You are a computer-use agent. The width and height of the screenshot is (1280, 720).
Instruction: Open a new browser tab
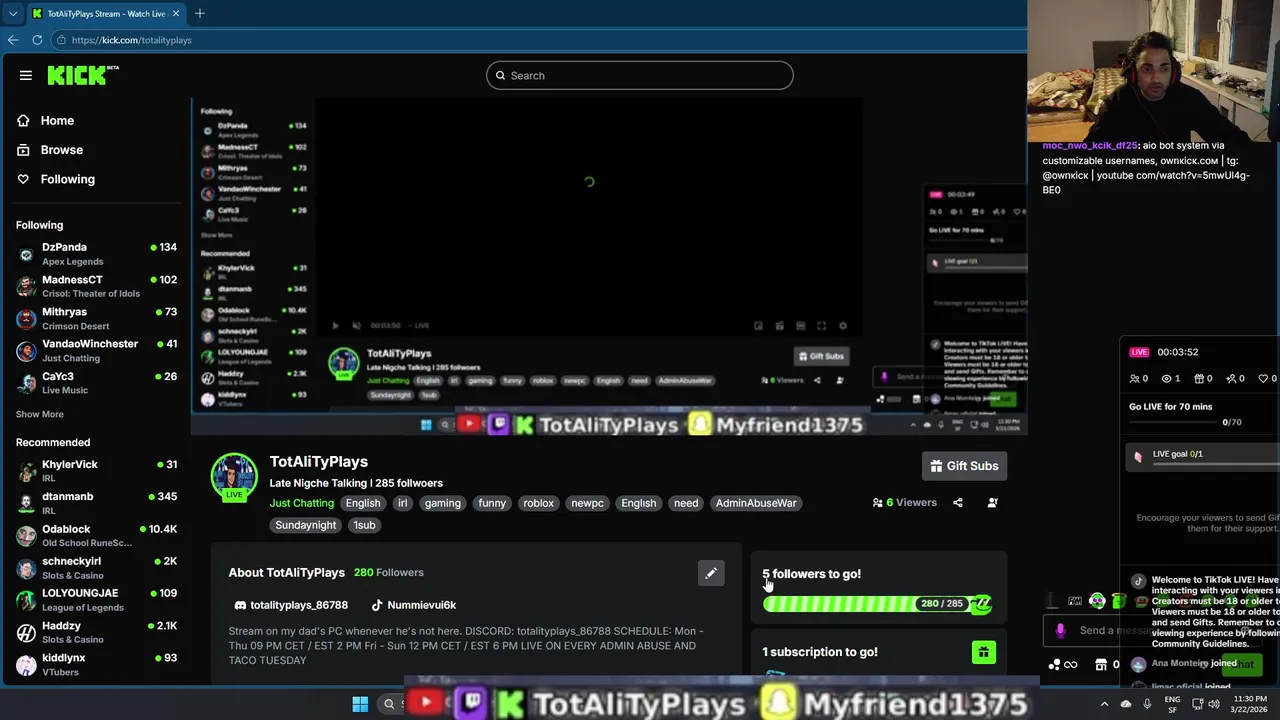click(x=200, y=13)
